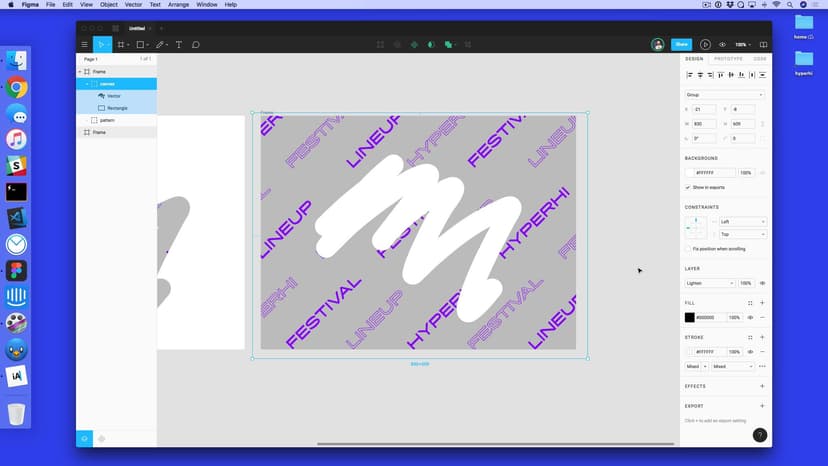
Task: Select the Move tool in toolbar
Action: tap(100, 45)
